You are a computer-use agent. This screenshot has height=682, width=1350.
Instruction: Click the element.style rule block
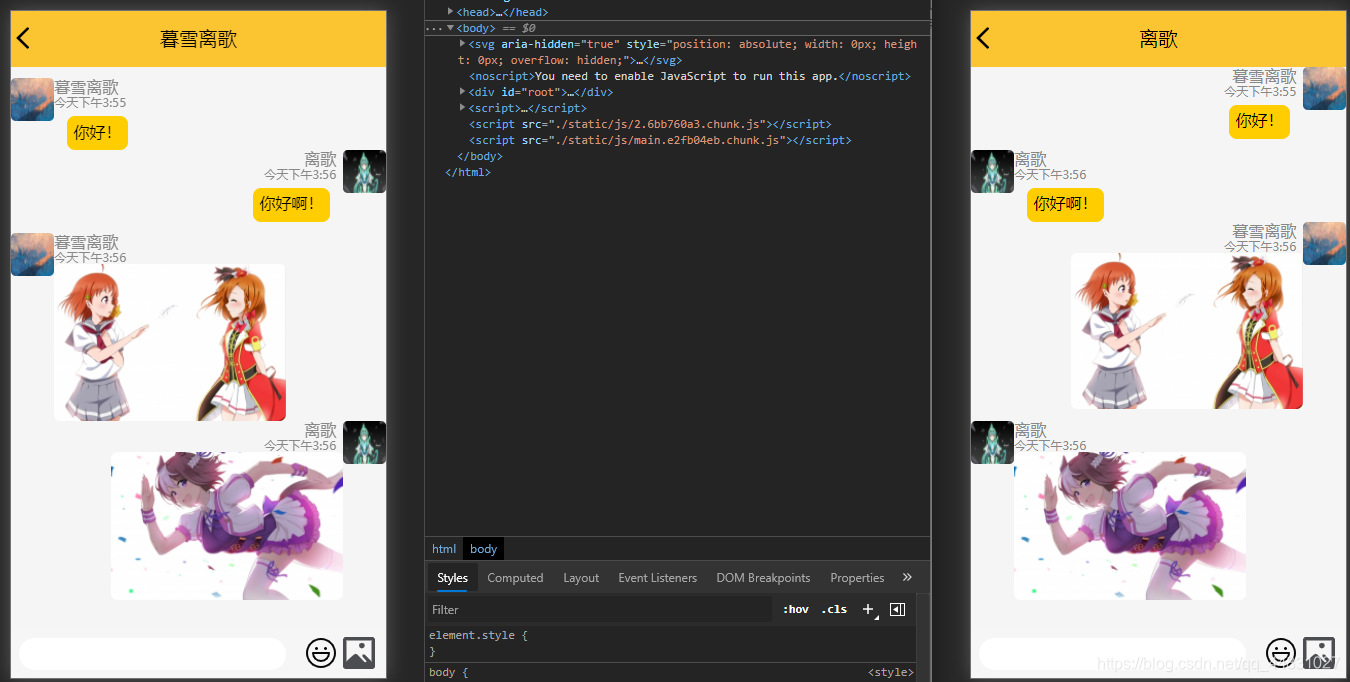(x=670, y=643)
